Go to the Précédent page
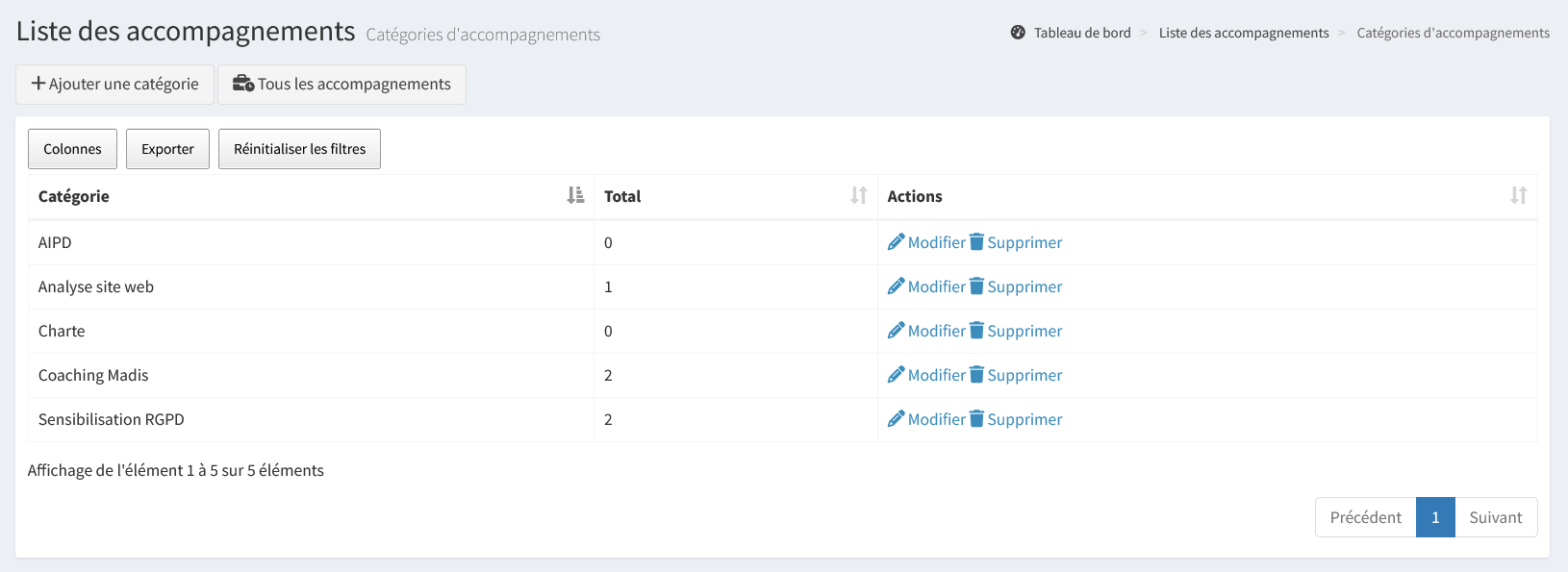 click(x=1365, y=517)
